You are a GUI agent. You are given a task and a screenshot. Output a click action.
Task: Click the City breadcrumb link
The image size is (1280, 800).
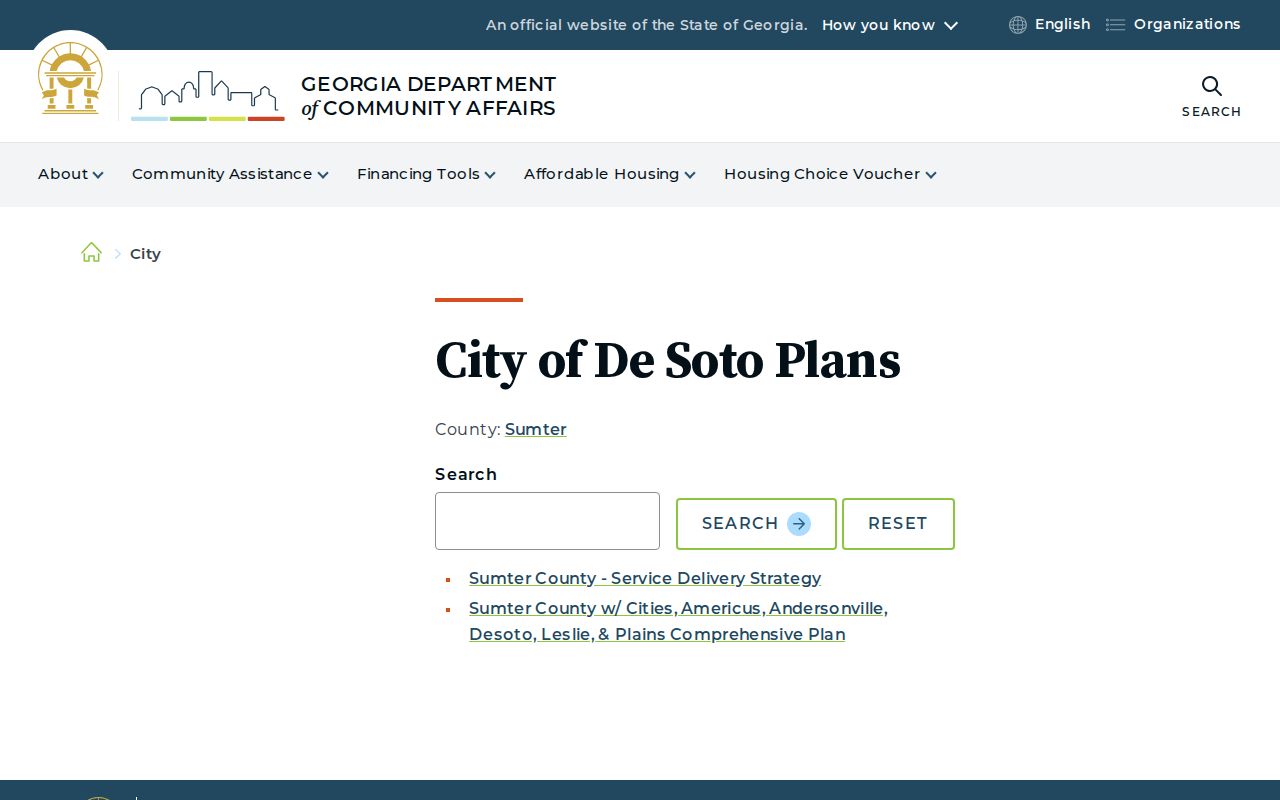[x=145, y=254]
